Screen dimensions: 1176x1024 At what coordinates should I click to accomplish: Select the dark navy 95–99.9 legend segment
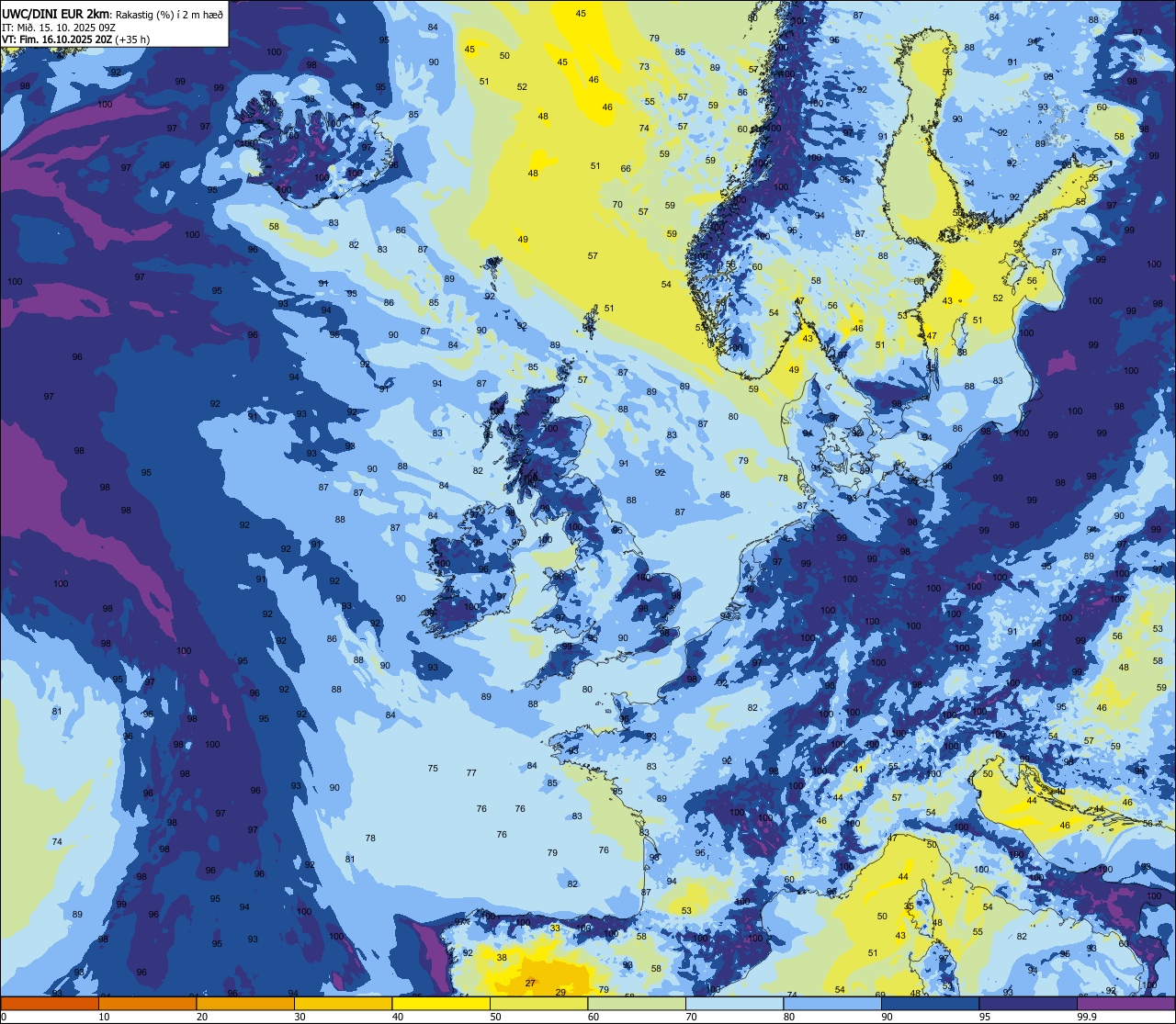(x=1028, y=1003)
